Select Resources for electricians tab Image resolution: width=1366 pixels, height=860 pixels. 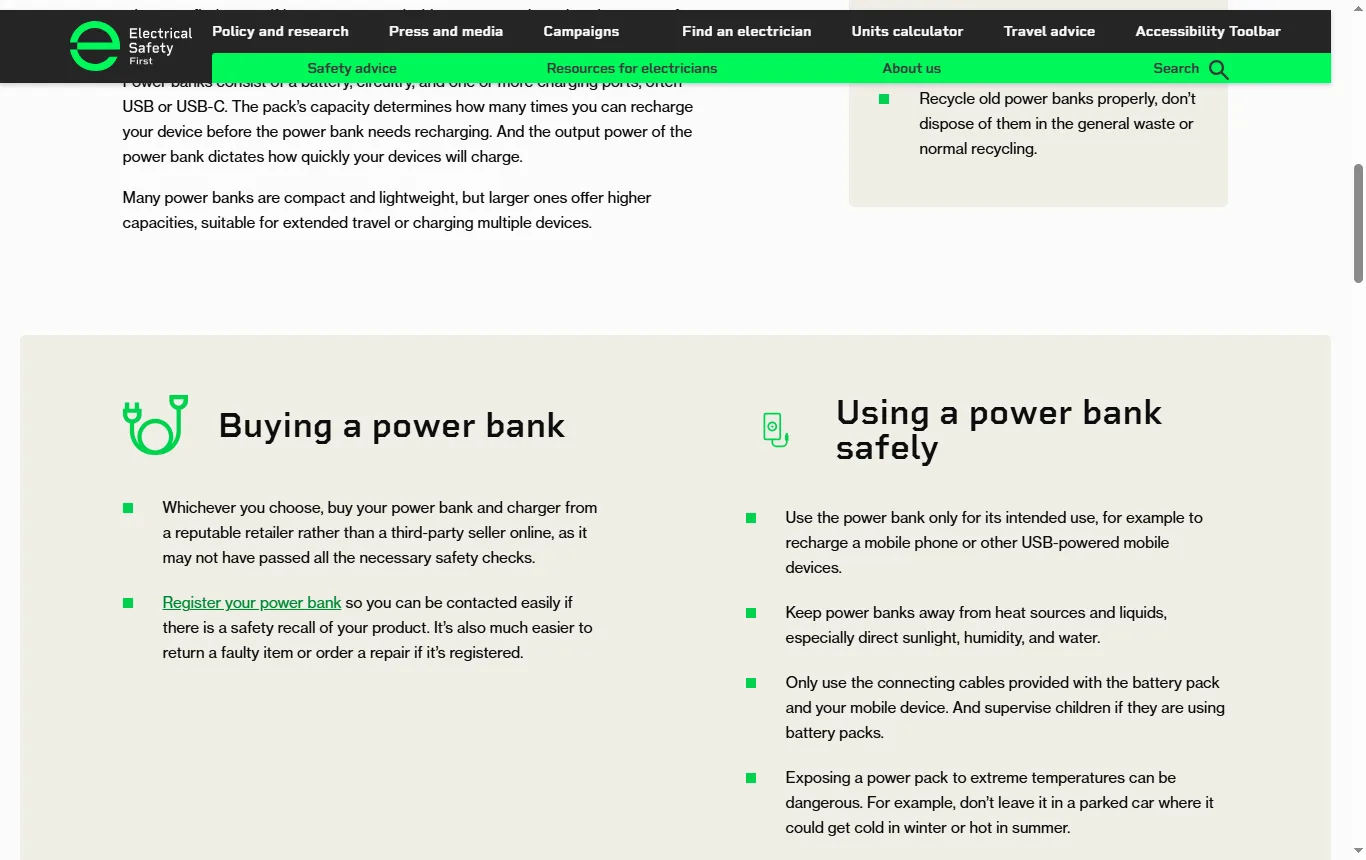632,68
